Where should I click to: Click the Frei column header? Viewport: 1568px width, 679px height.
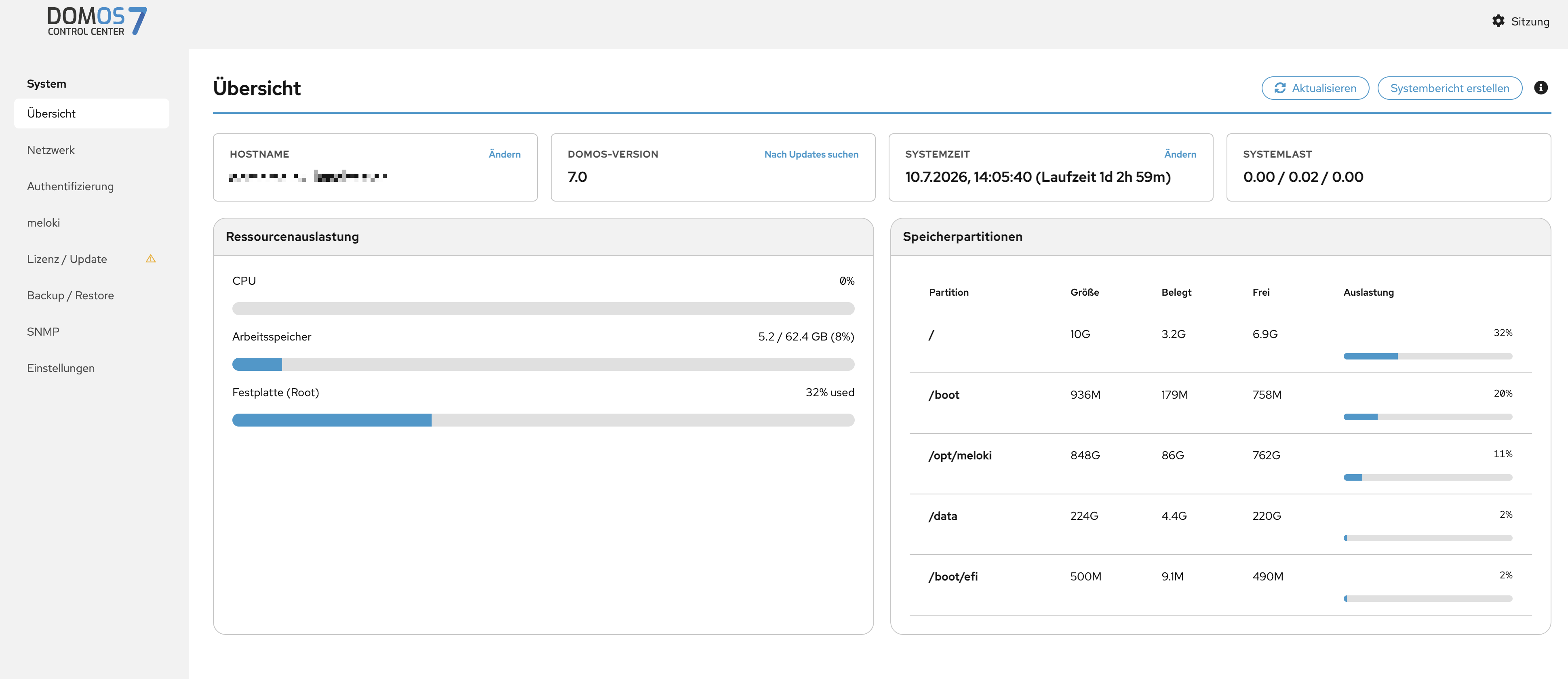(1260, 293)
